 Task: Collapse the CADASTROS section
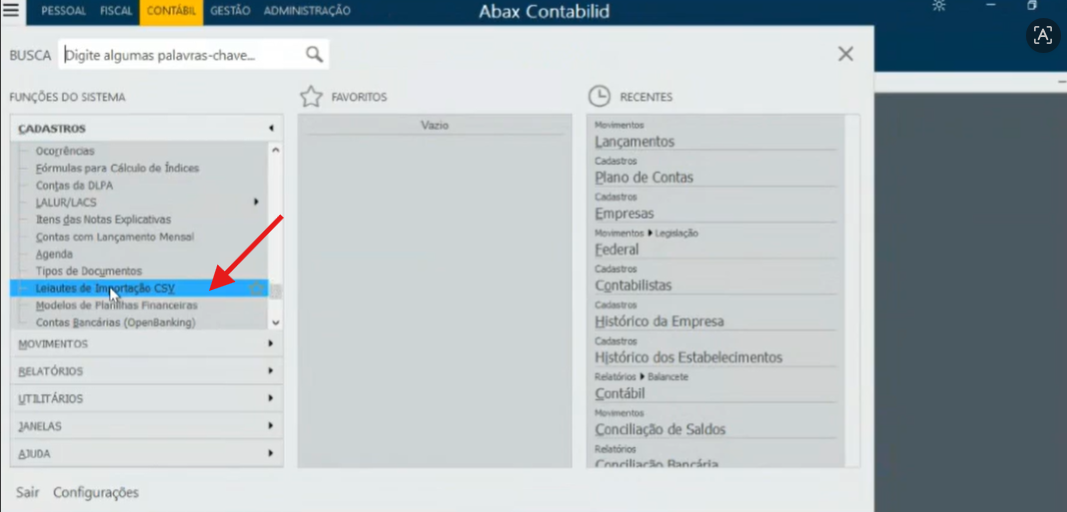pos(146,128)
